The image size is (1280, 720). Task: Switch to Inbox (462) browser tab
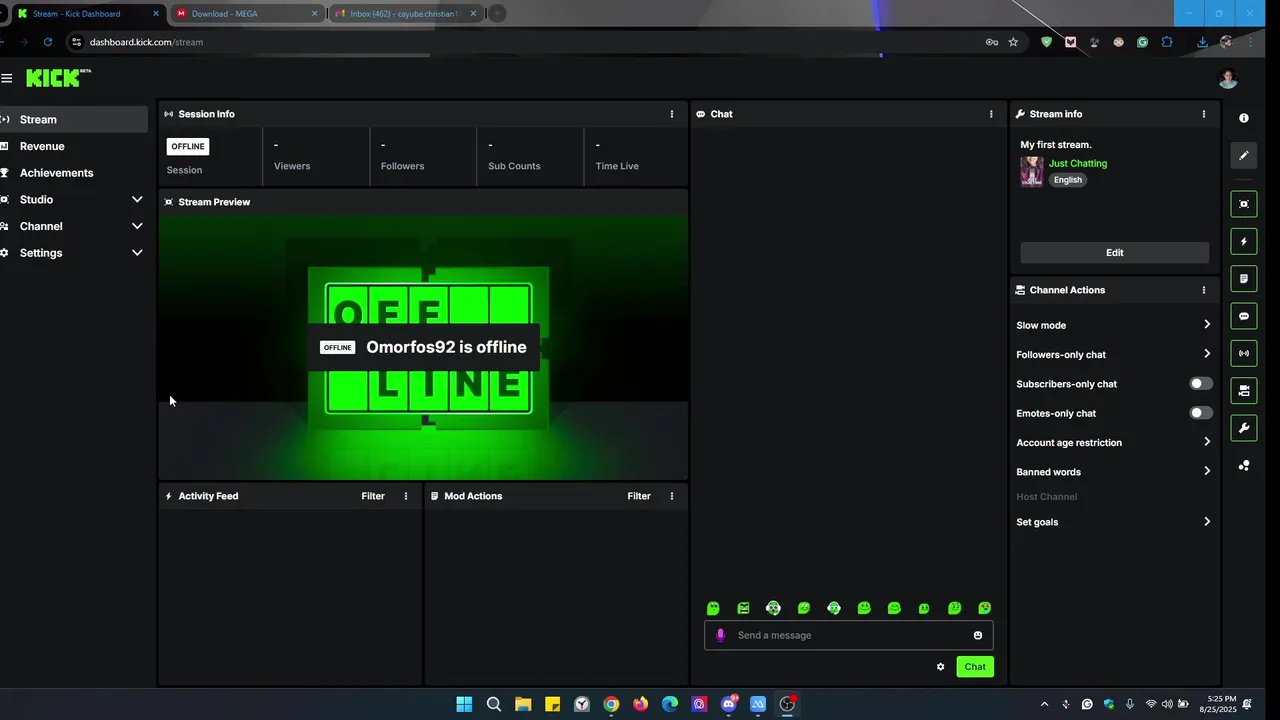point(407,14)
